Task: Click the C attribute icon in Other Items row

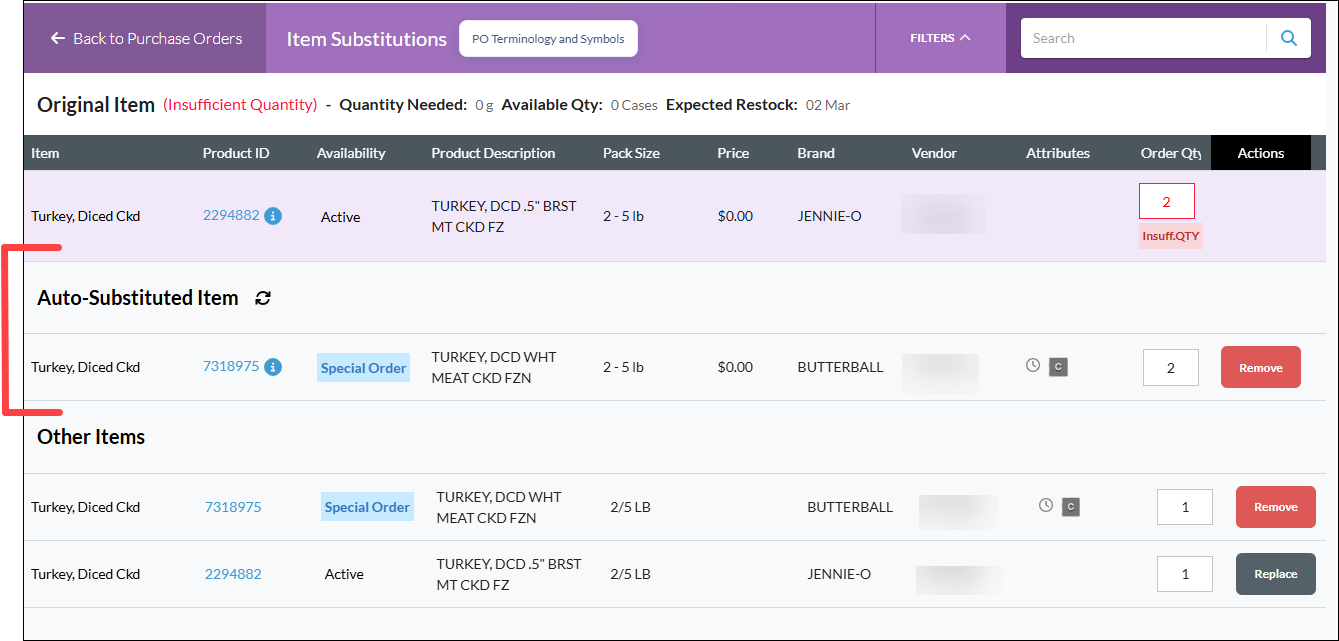Action: pos(1071,507)
